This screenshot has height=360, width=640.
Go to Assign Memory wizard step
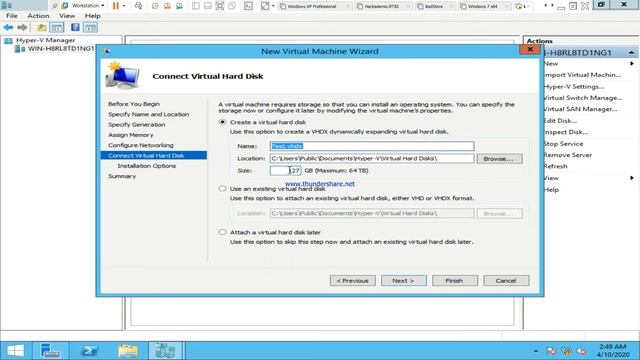pos(131,135)
